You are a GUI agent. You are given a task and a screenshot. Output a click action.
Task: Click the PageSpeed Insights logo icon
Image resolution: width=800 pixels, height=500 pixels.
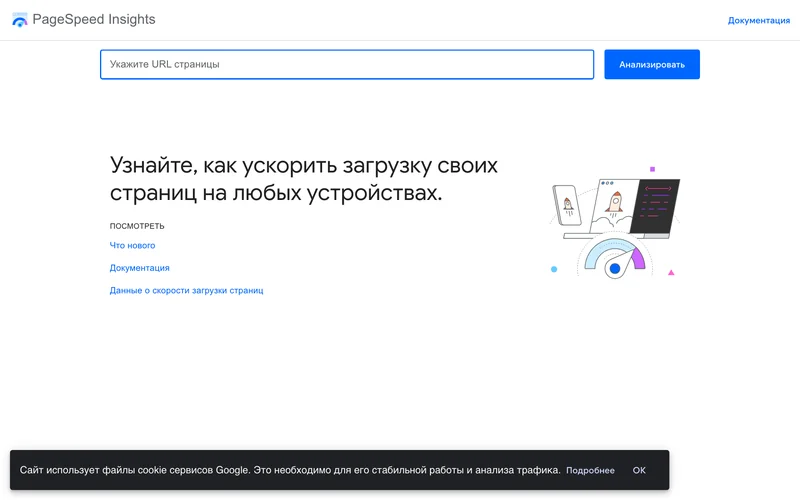pyautogui.click(x=19, y=19)
